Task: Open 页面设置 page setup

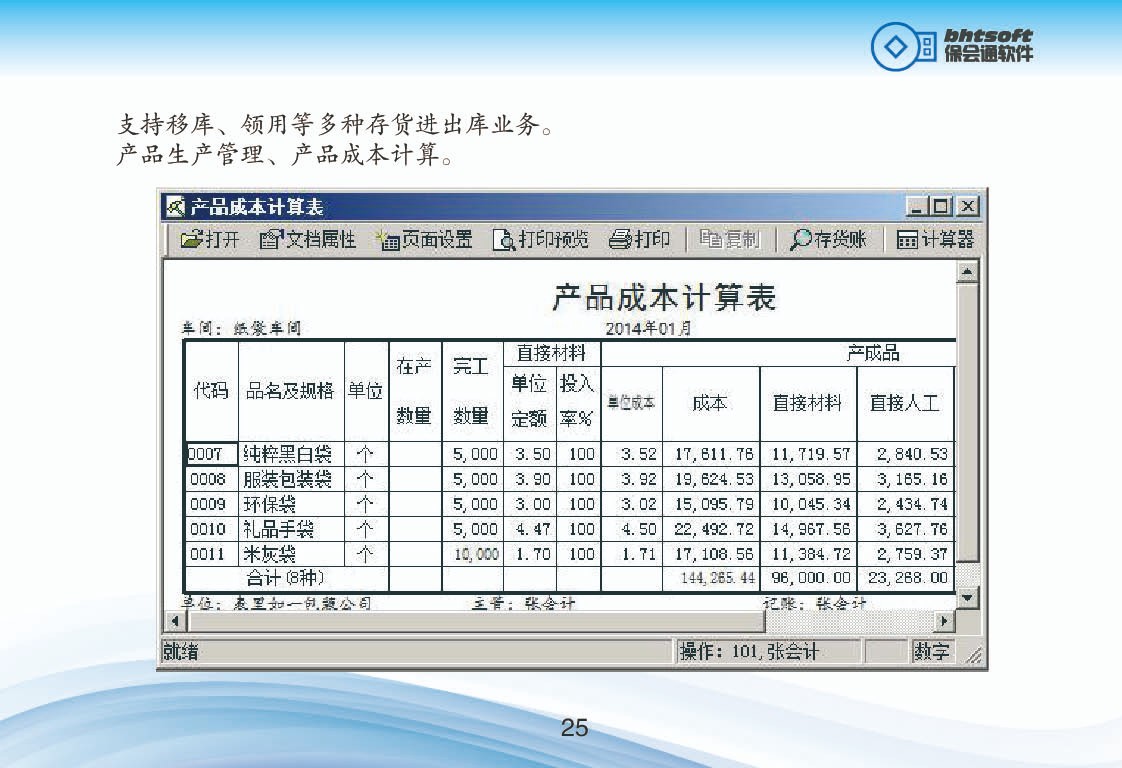Action: pos(423,240)
